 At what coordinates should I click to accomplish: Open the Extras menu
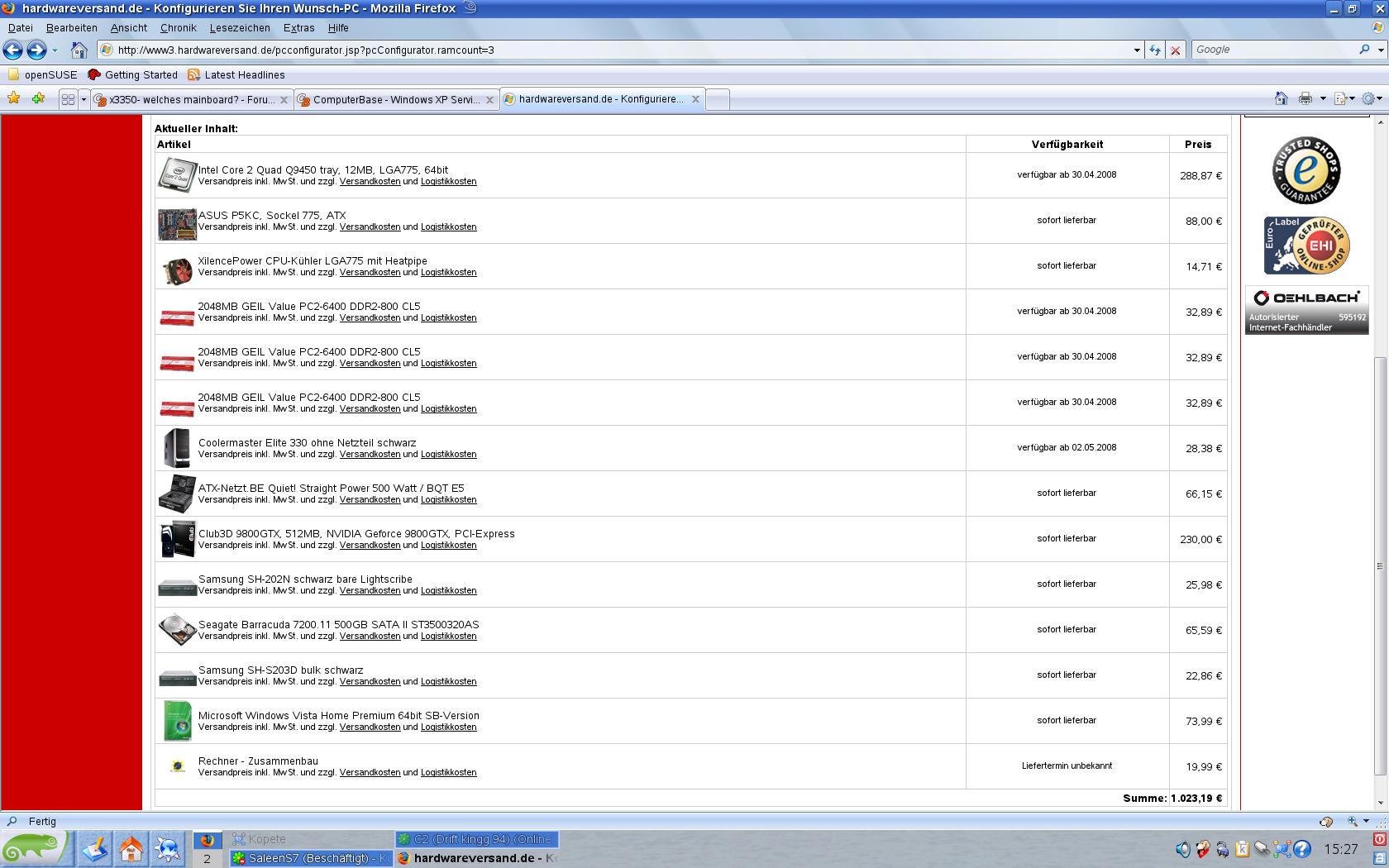pos(298,27)
